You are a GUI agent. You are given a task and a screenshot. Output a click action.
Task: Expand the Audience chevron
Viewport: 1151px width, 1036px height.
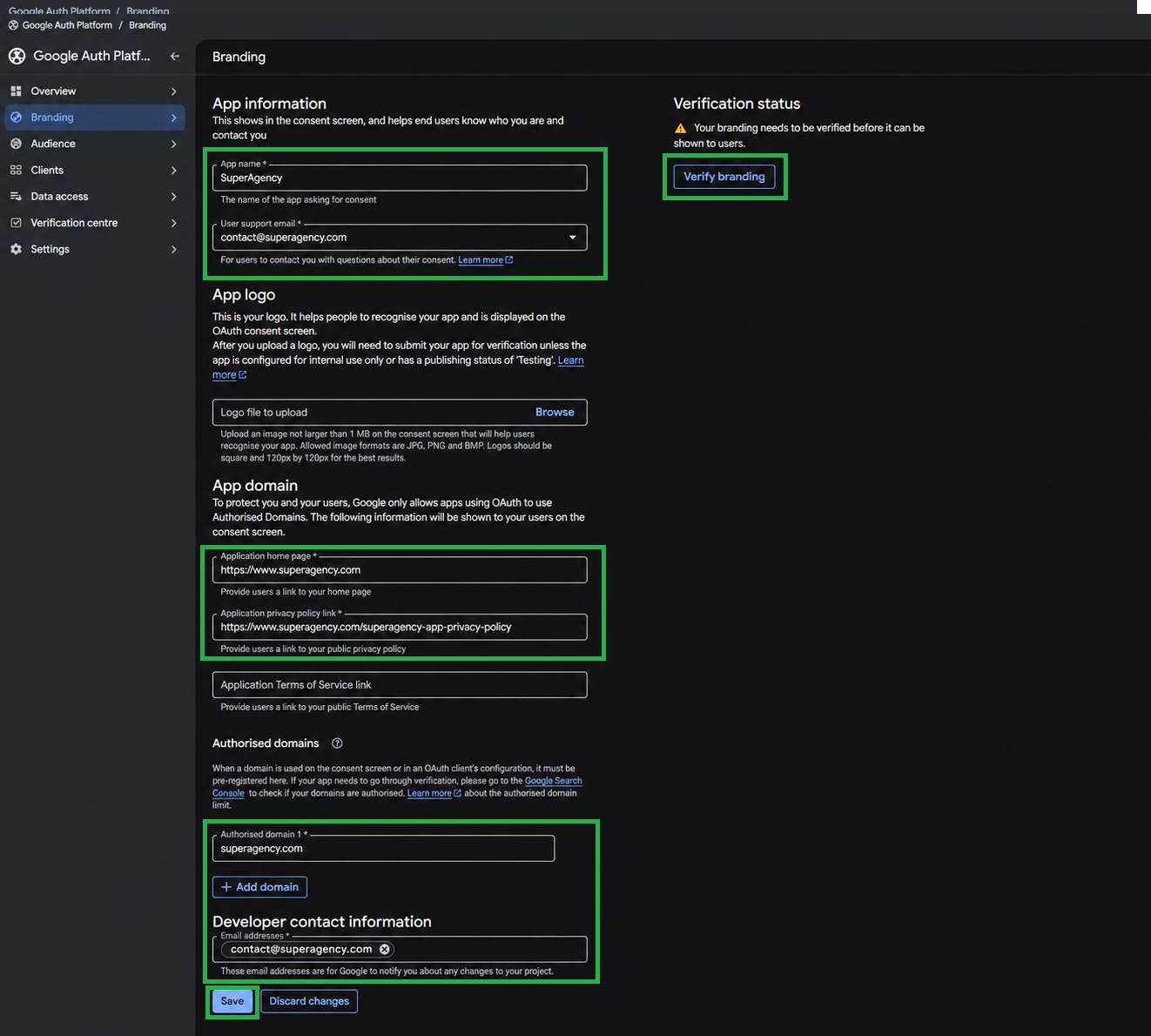pos(174,144)
